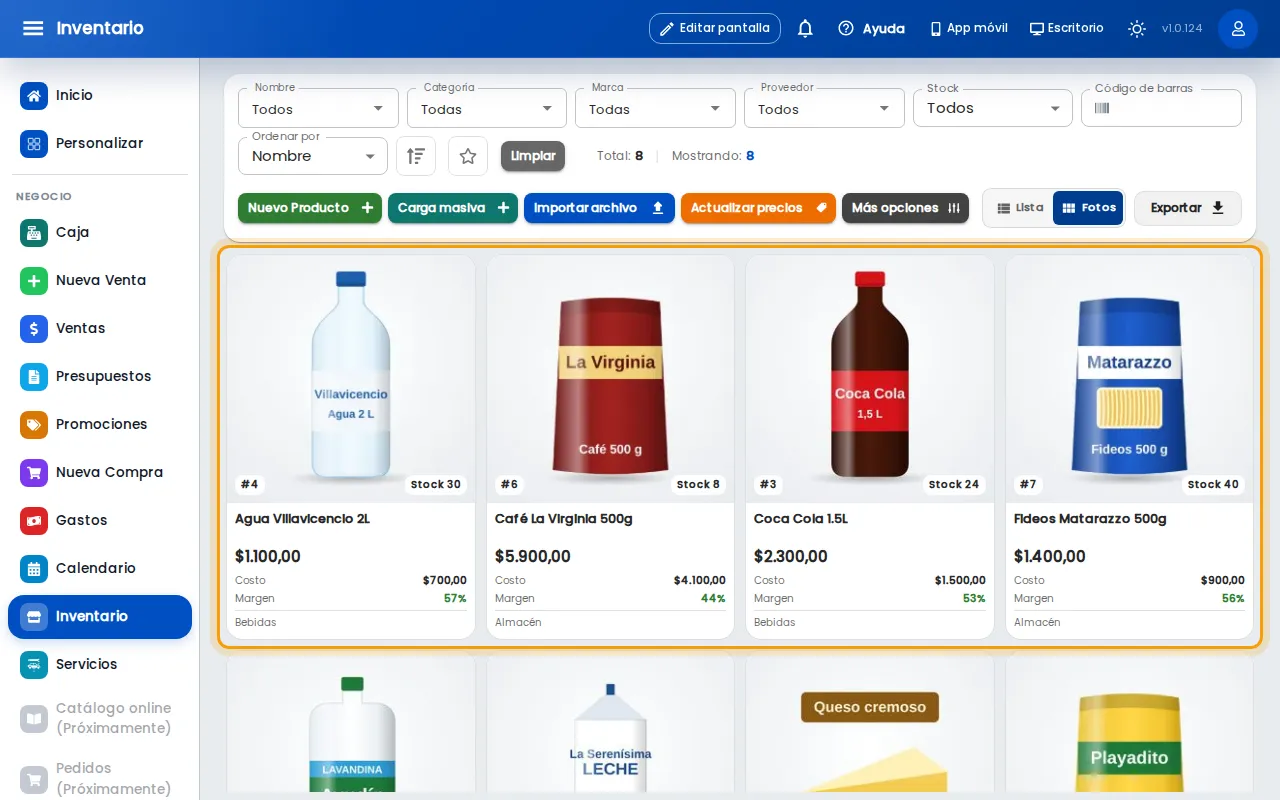Expand the Categoría filter dropdown
Viewport: 1280px width, 800px height.
pos(487,108)
